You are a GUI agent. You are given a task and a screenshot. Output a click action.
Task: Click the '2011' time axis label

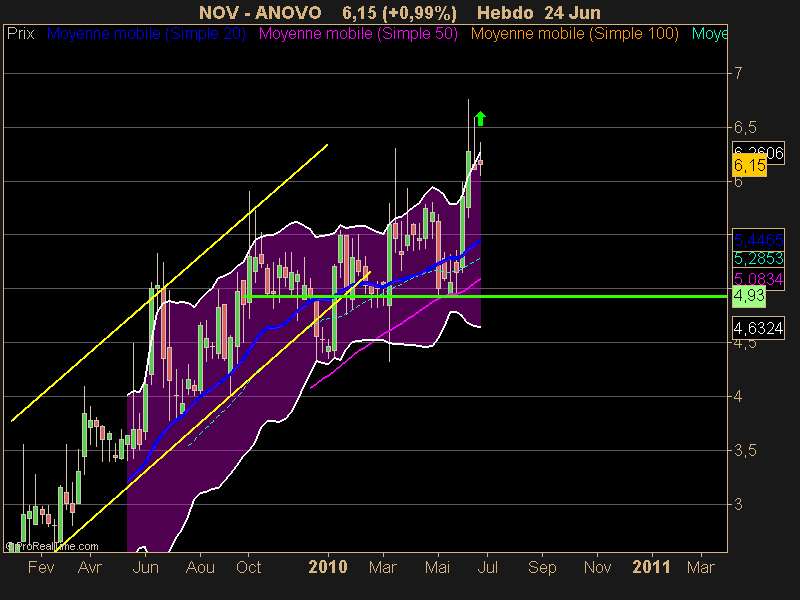651,567
